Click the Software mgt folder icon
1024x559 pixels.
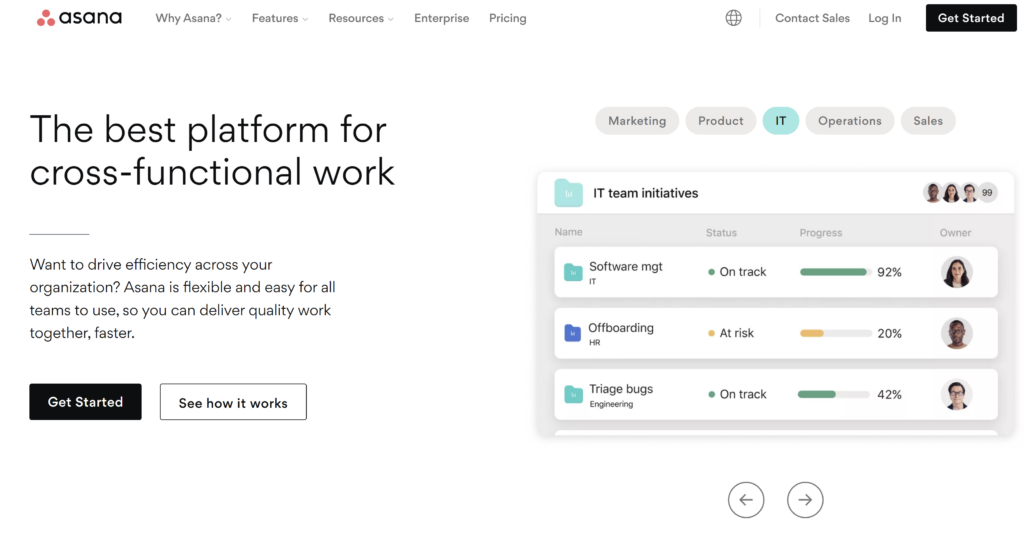point(573,272)
